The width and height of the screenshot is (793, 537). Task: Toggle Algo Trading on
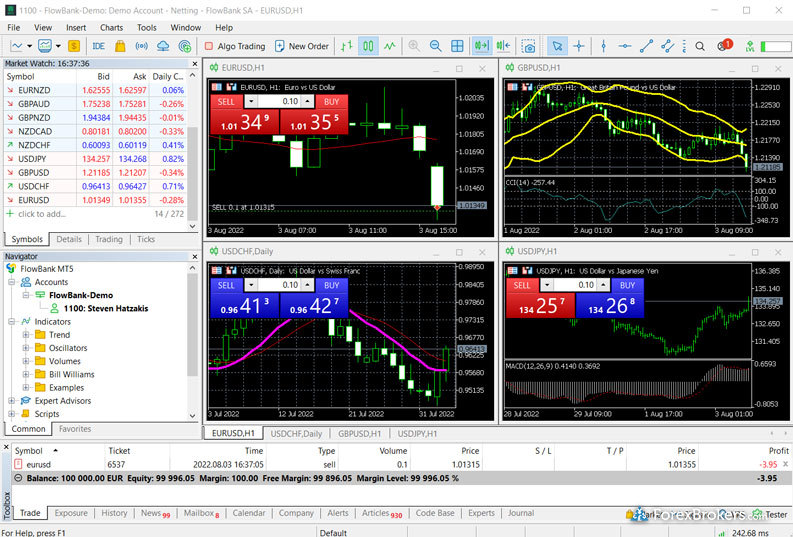235,46
